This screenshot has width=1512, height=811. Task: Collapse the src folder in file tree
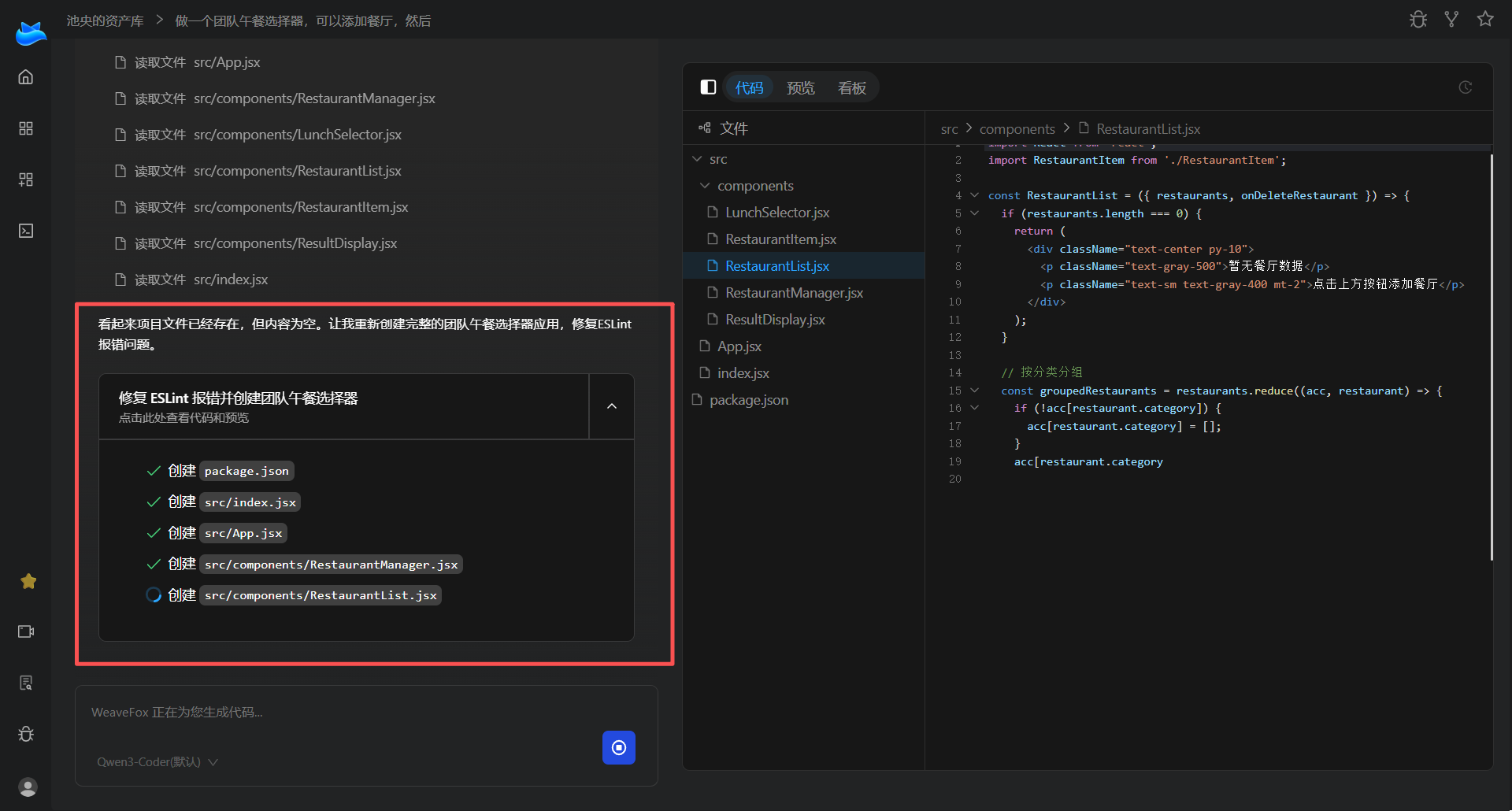point(697,159)
